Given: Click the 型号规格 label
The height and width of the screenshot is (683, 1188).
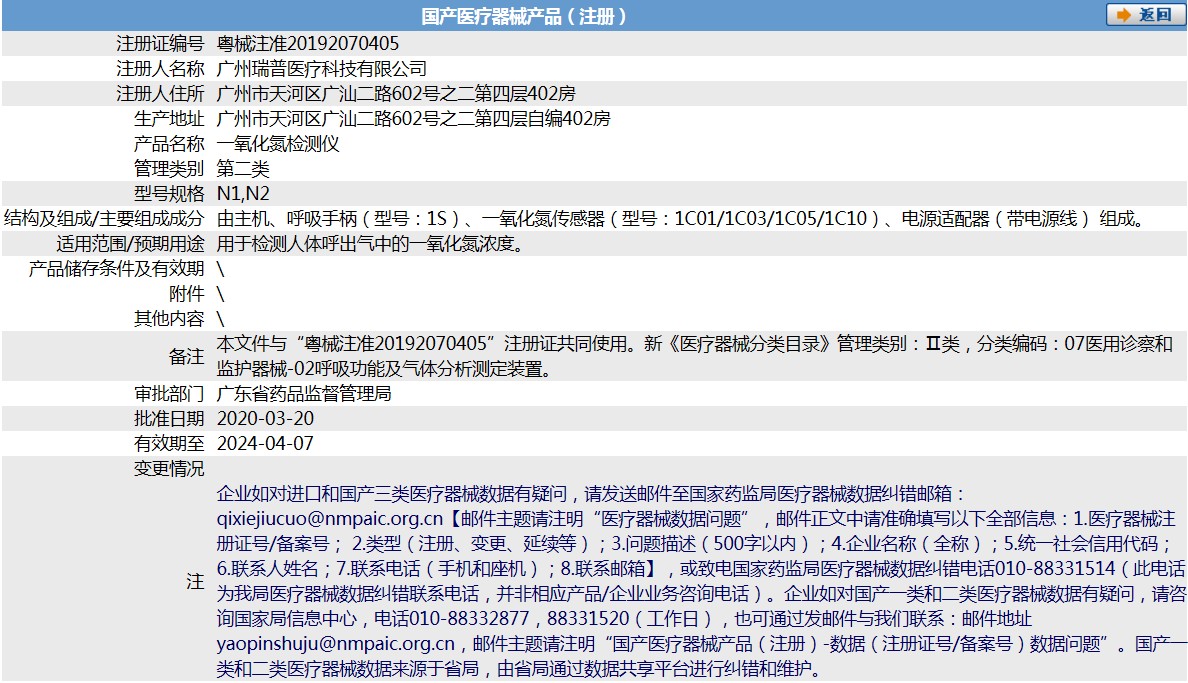Looking at the screenshot, I should (169, 193).
